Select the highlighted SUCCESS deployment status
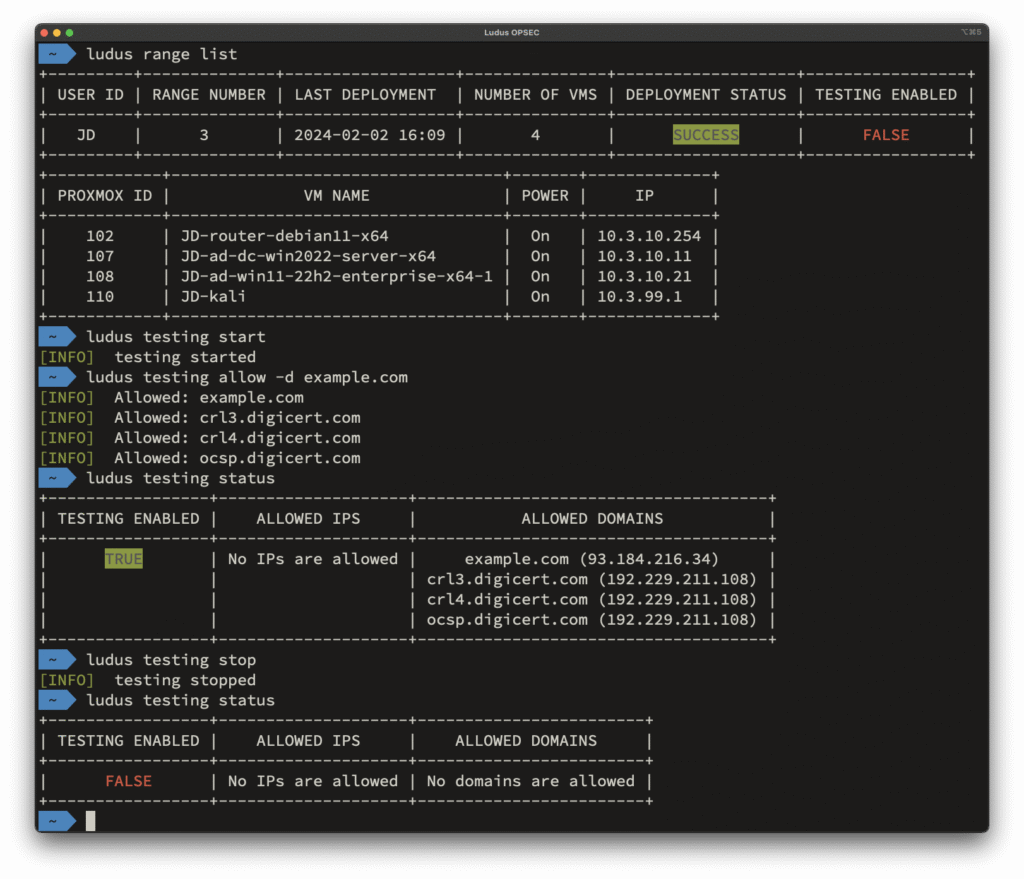The image size is (1024, 879). 705,135
